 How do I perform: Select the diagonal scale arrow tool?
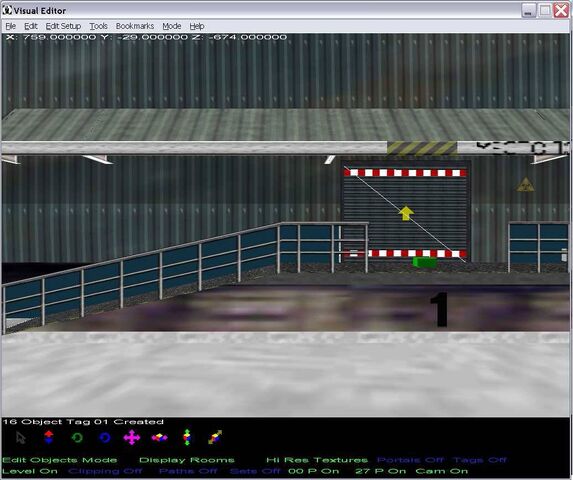215,437
